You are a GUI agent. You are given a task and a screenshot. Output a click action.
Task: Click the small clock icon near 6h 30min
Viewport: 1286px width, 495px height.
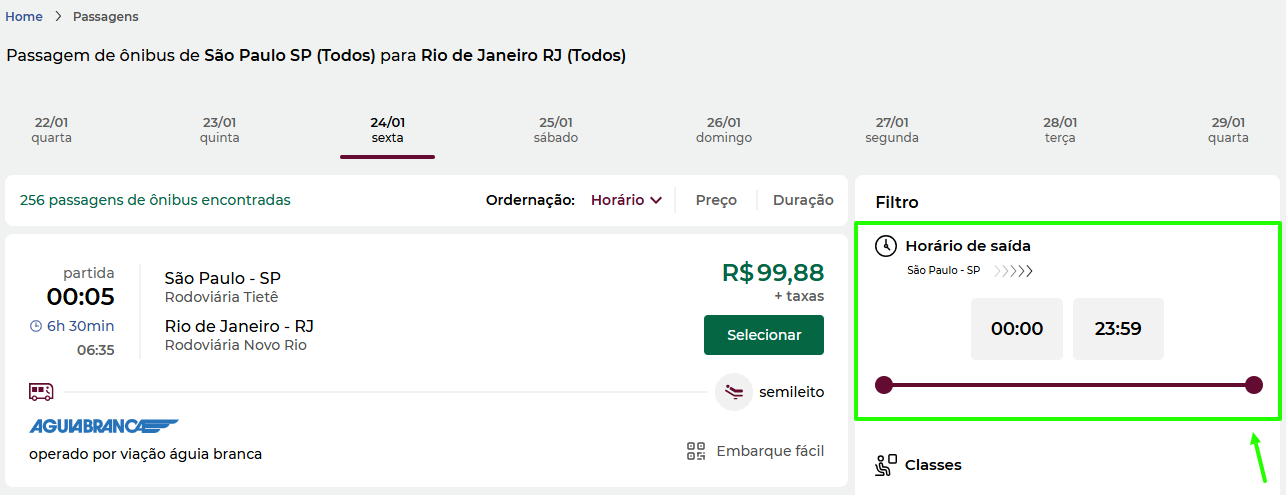[36, 326]
